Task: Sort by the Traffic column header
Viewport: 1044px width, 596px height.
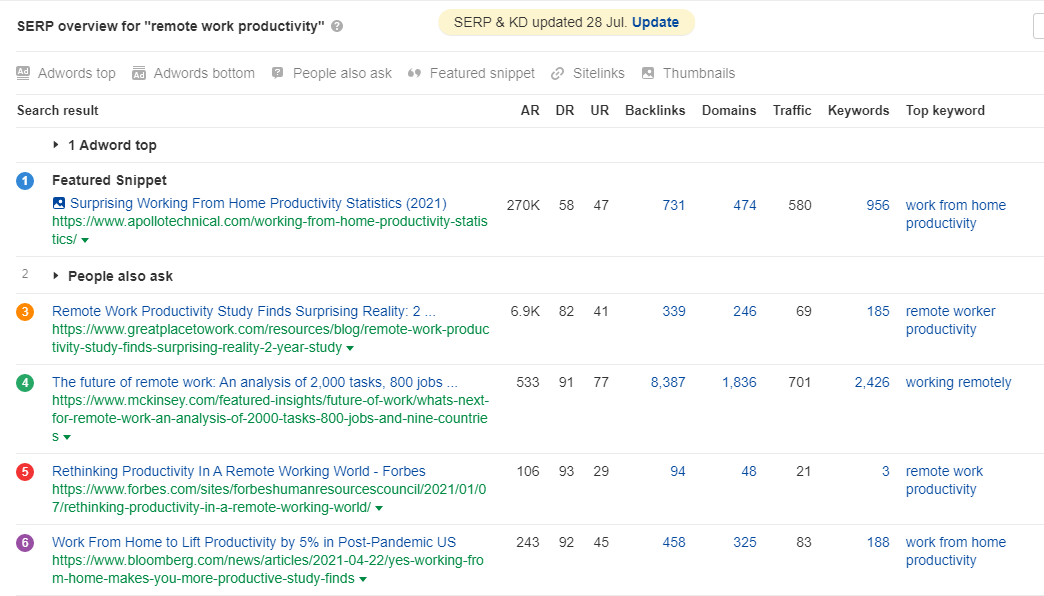Action: (792, 111)
